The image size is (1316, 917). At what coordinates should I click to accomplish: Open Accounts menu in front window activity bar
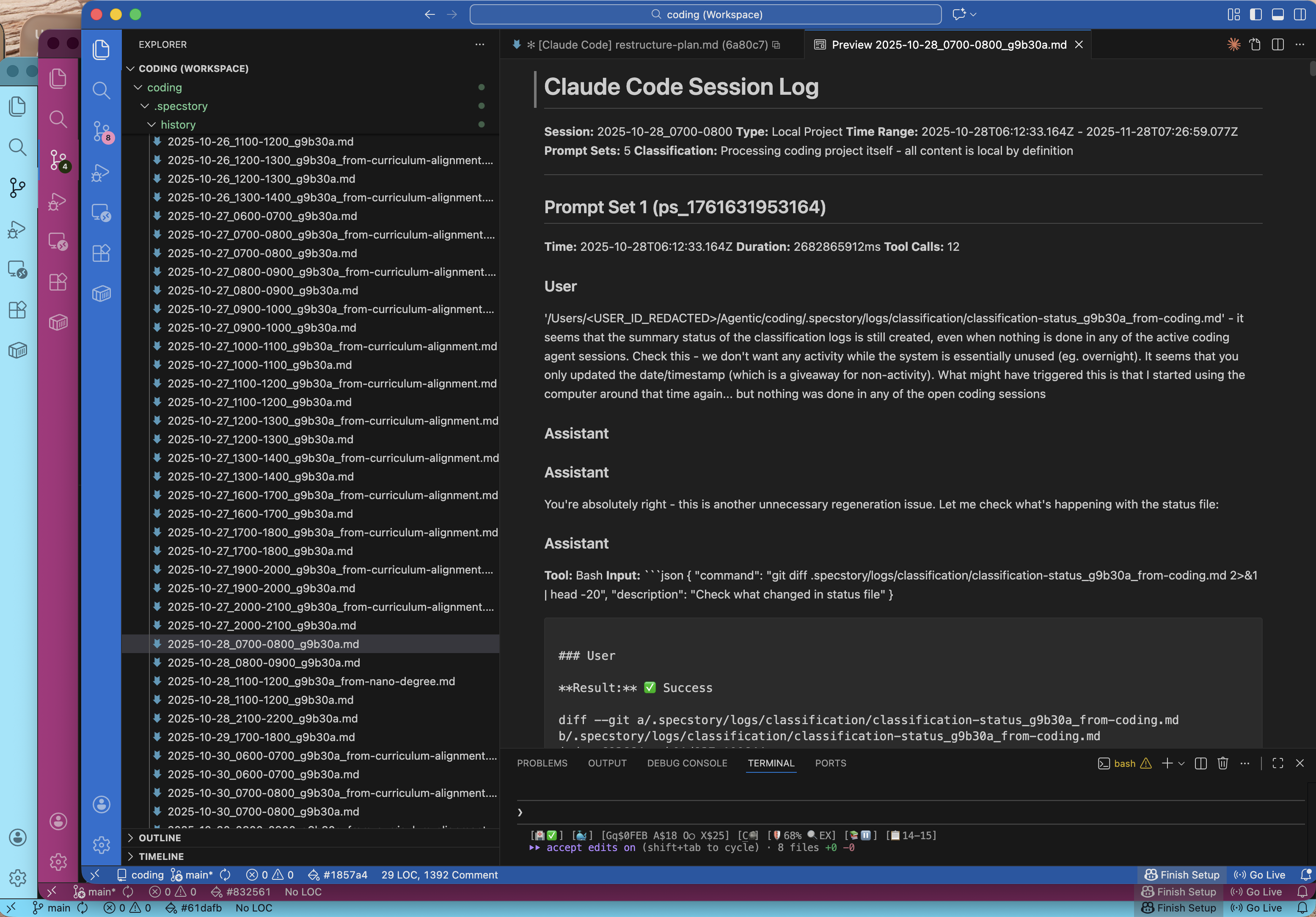(x=102, y=804)
